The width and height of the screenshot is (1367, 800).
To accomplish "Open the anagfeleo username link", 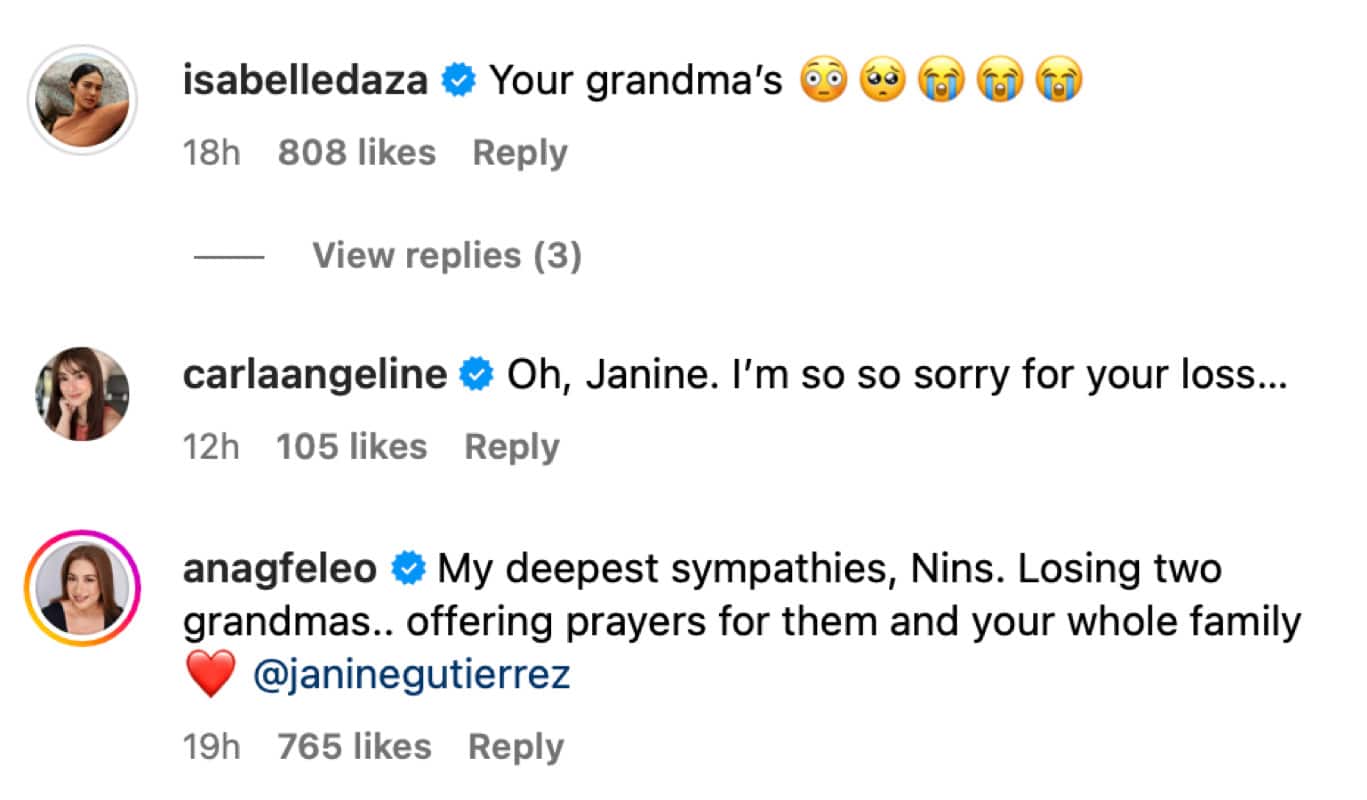I will point(280,569).
